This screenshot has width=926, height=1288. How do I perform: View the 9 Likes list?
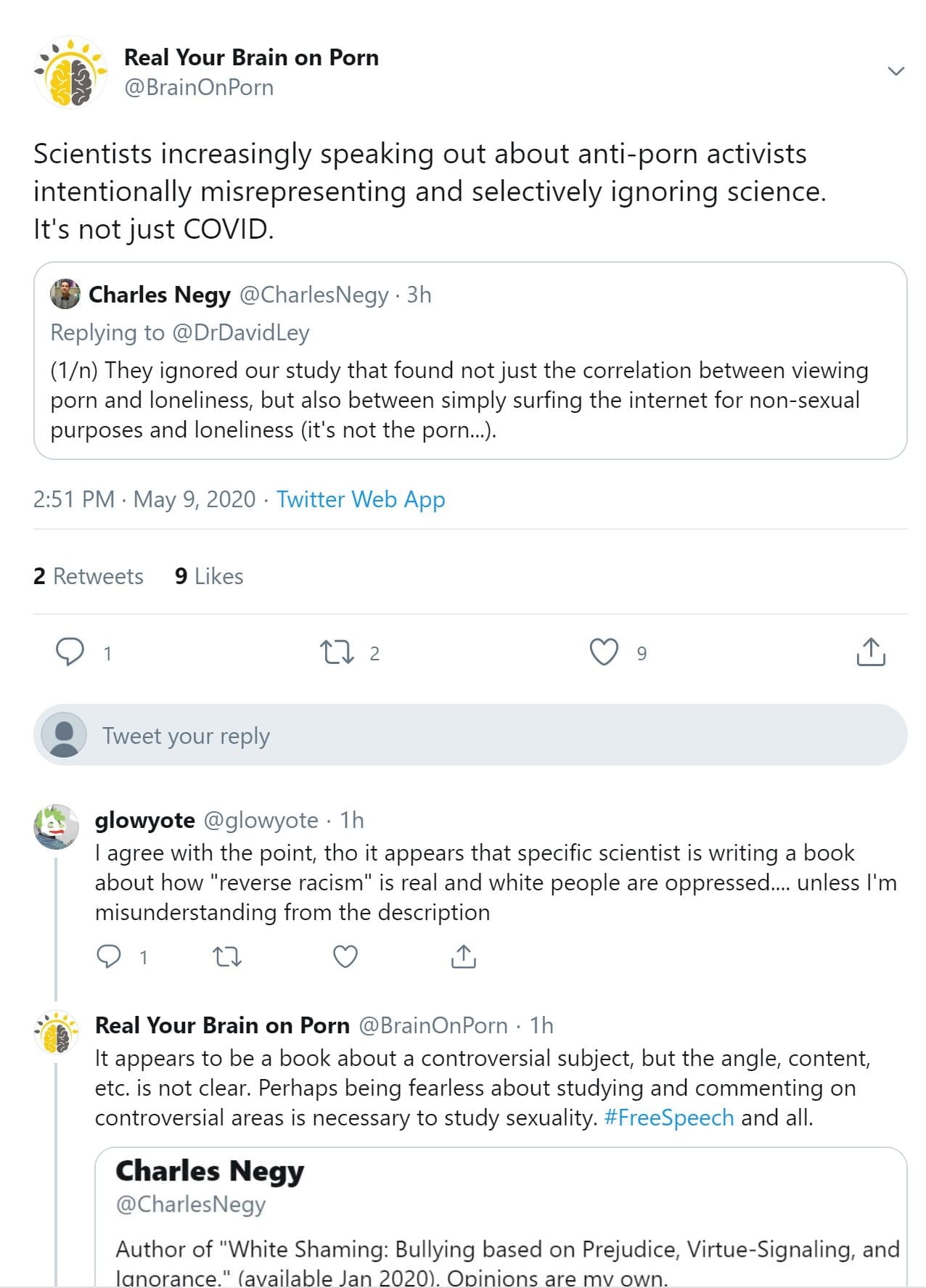pos(209,576)
